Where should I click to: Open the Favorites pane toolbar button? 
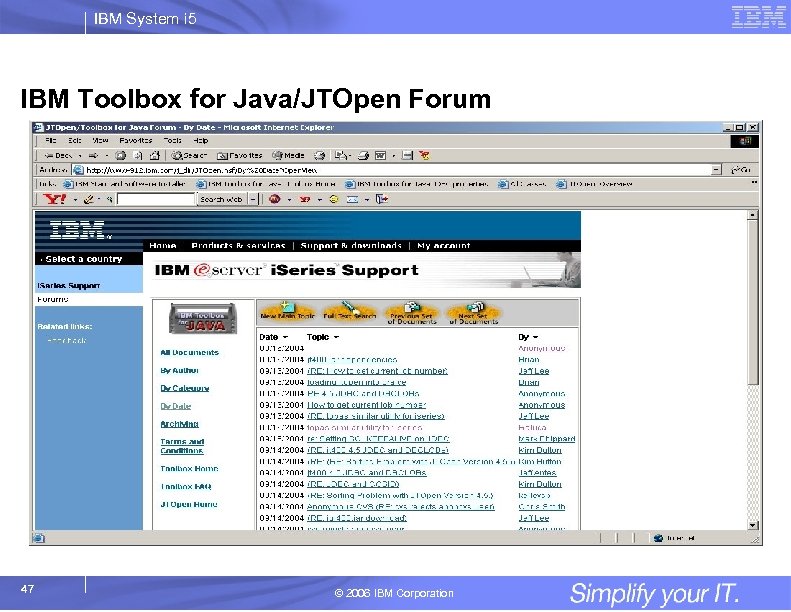tap(240, 155)
